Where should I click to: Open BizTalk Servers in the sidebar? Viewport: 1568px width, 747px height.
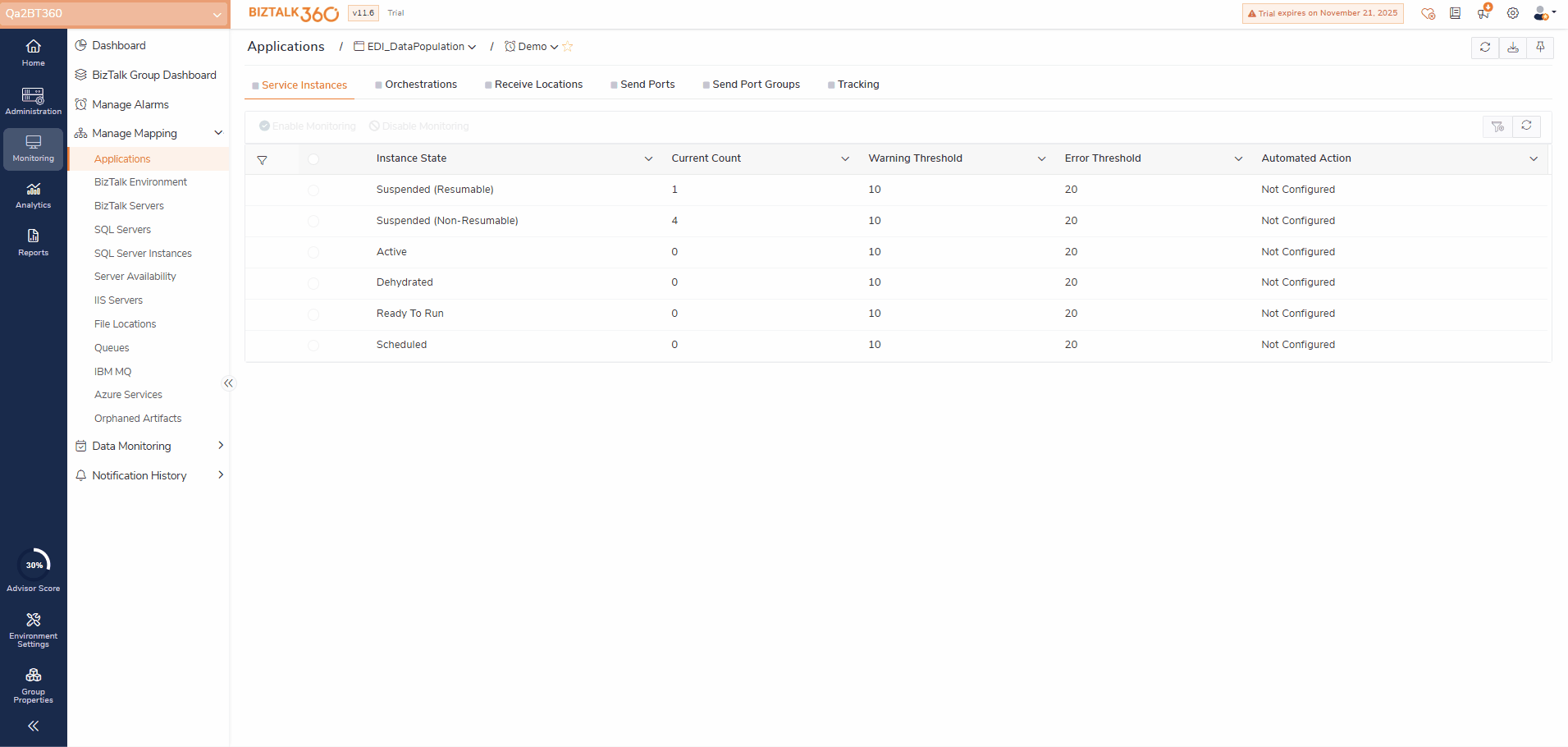[129, 206]
